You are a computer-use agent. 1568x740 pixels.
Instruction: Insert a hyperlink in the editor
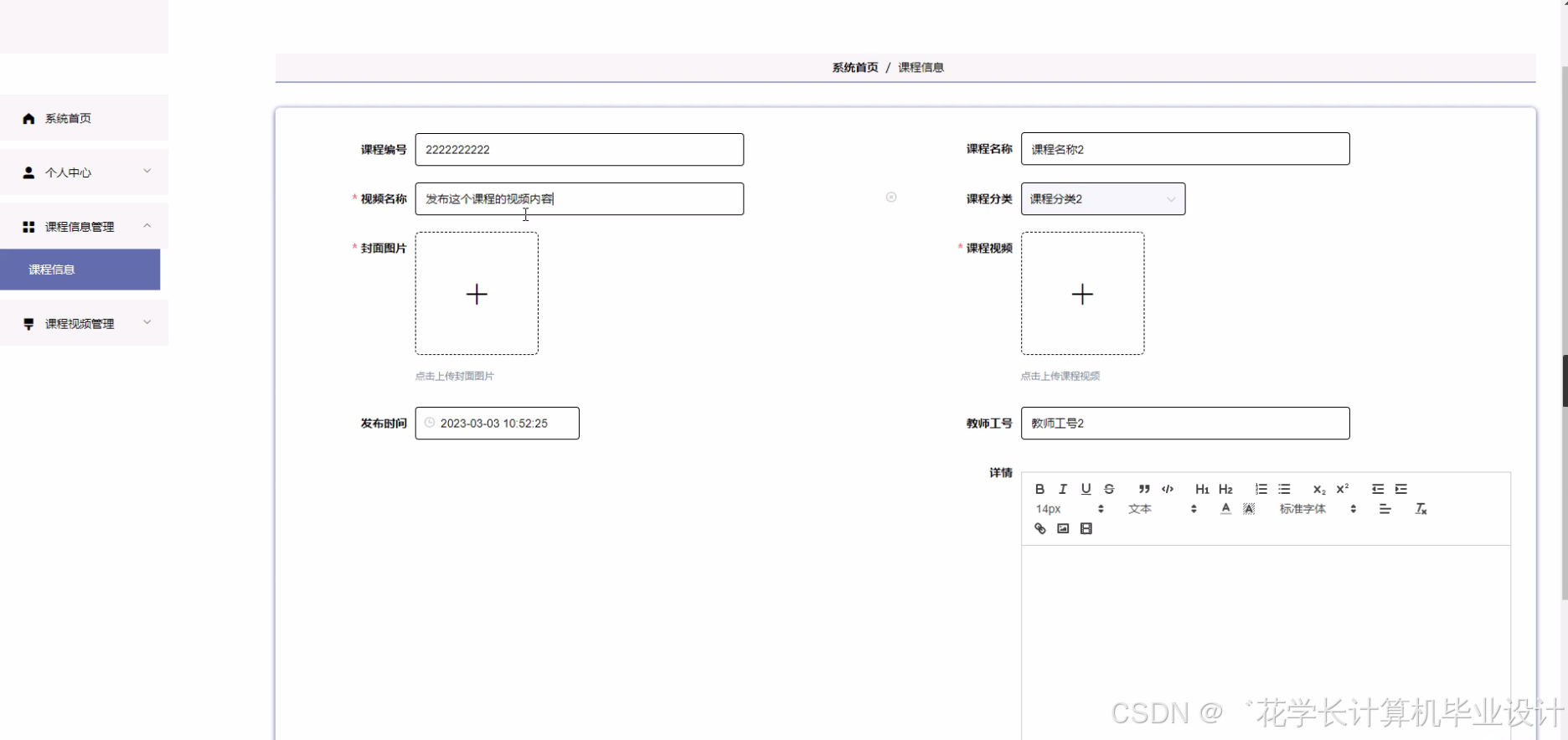point(1039,529)
